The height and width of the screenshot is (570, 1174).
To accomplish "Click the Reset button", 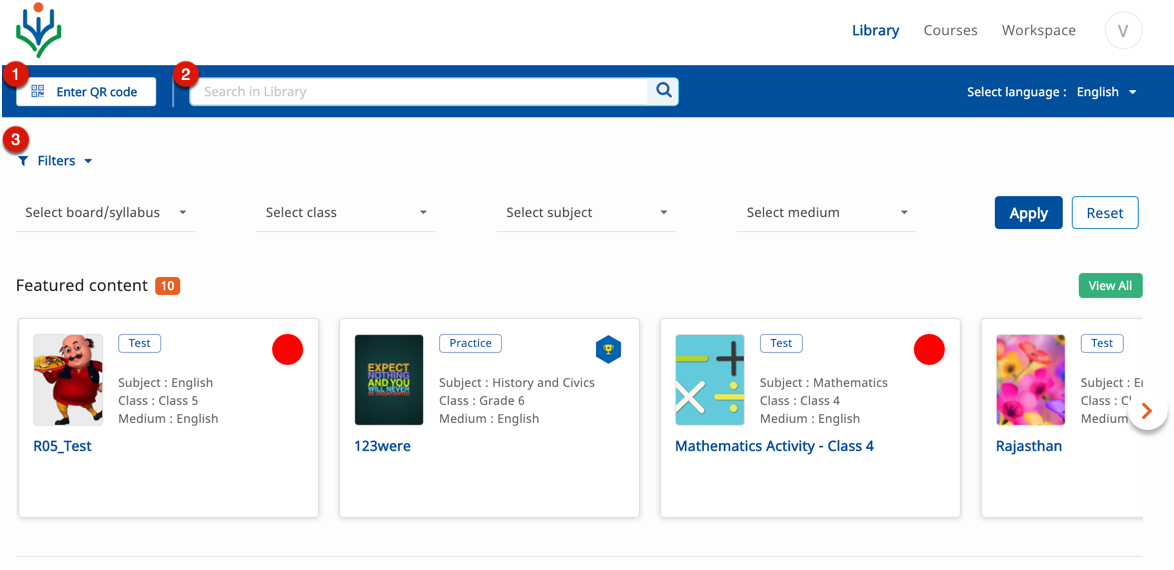I will (x=1104, y=213).
